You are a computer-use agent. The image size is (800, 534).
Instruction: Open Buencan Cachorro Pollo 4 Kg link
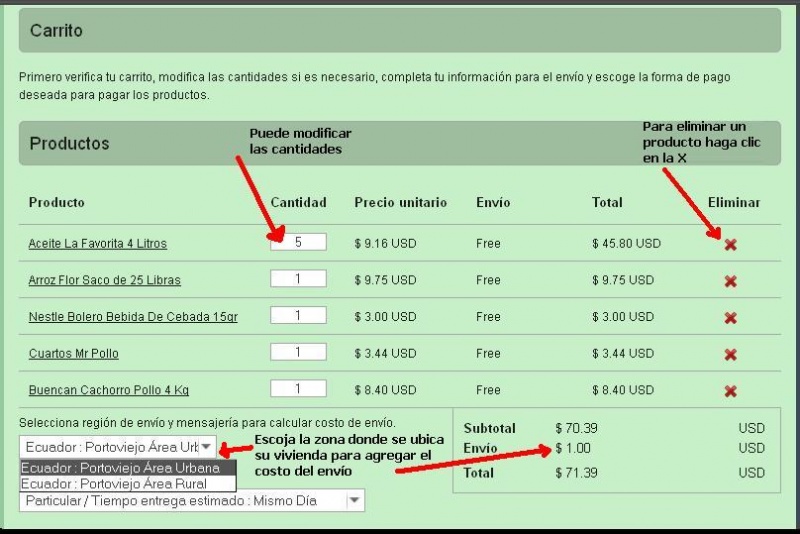click(109, 390)
